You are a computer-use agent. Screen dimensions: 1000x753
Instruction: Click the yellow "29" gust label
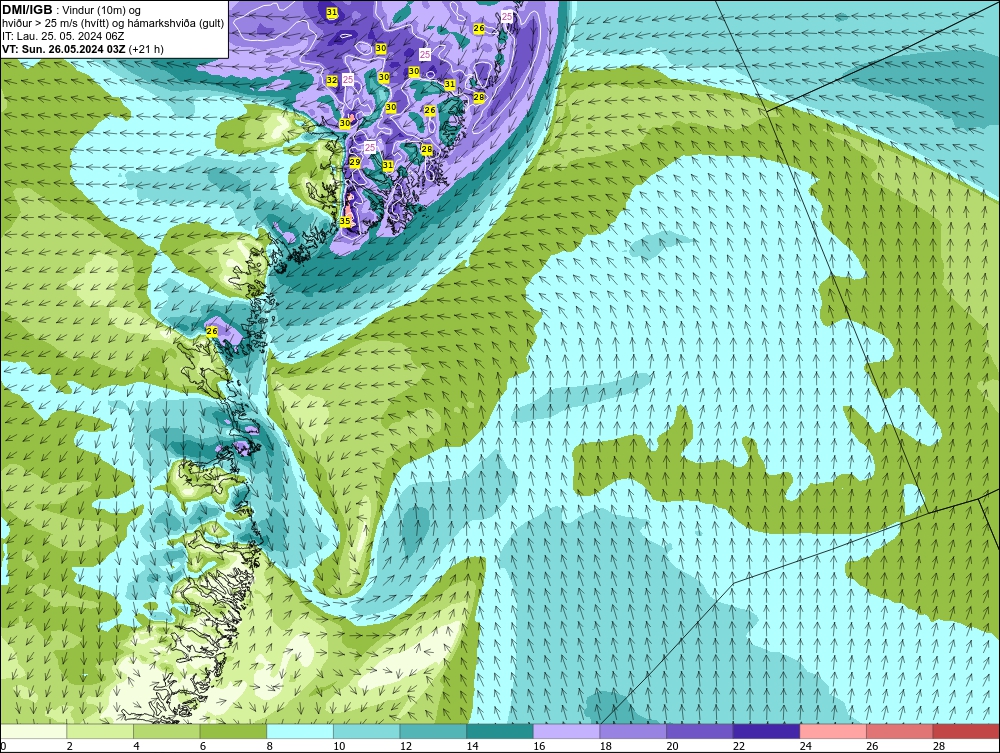click(x=355, y=162)
